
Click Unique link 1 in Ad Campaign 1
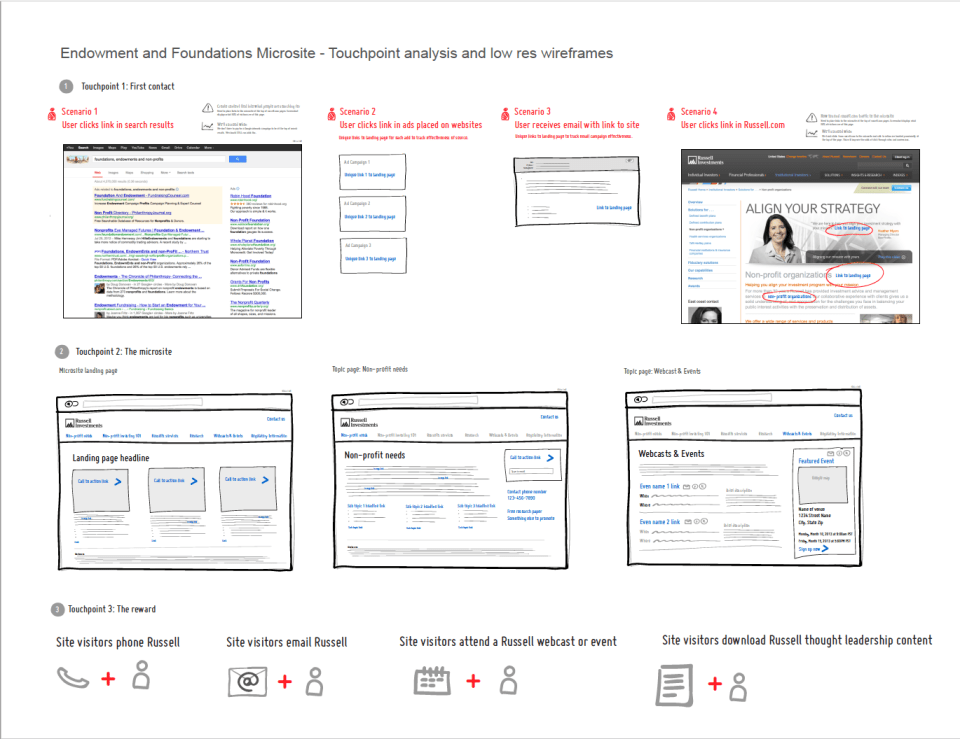370,173
